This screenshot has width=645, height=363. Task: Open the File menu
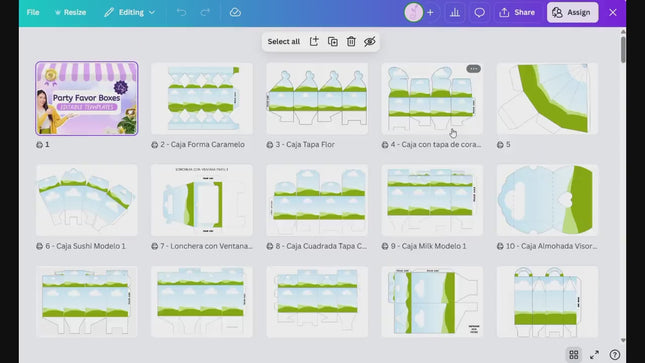point(33,12)
